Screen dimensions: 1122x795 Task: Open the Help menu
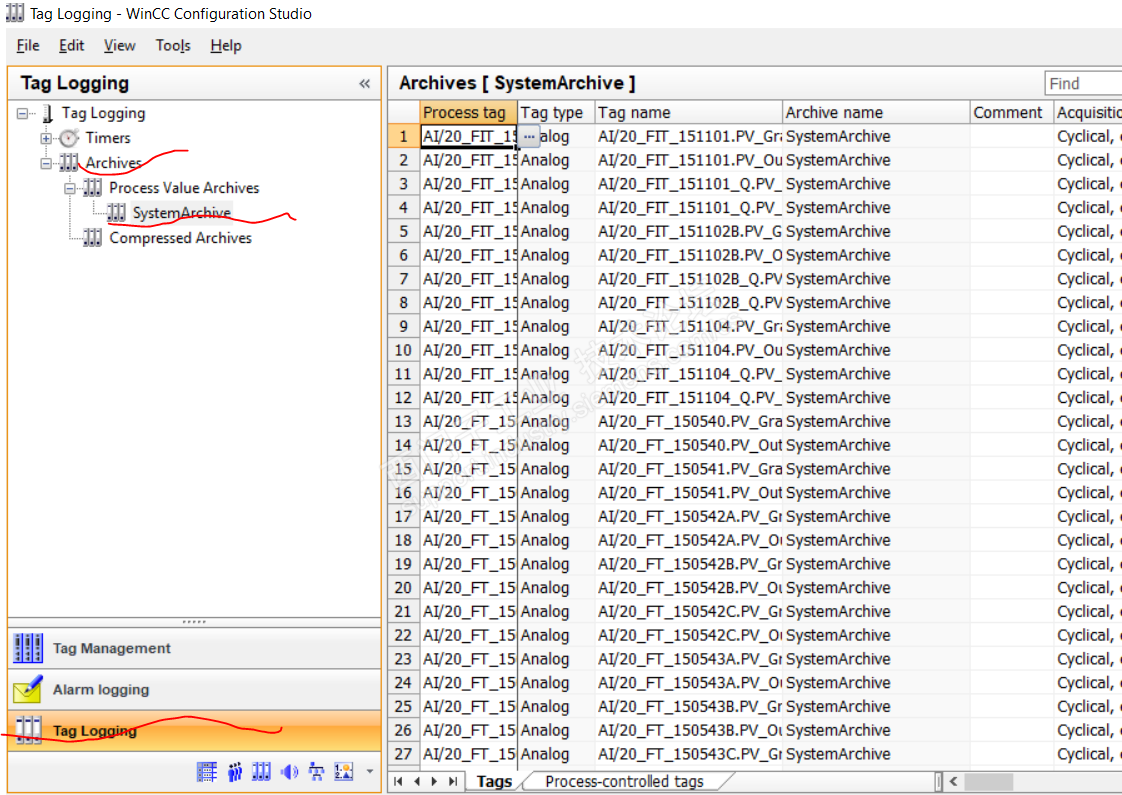coord(226,46)
